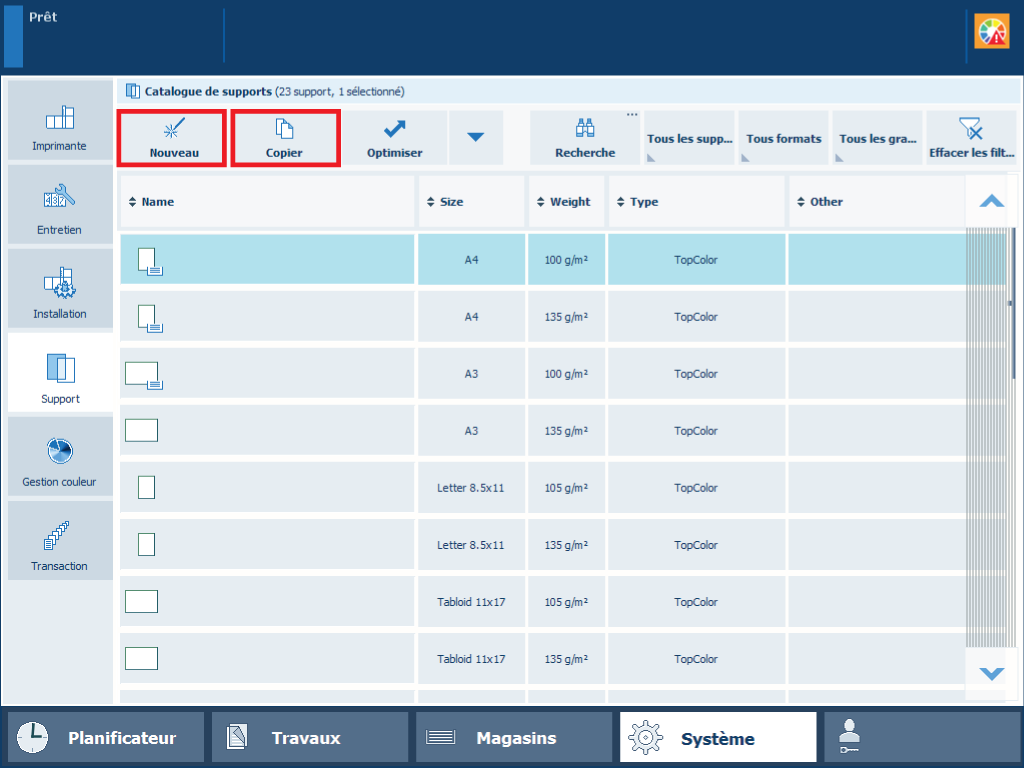Click the Nouveau media button
The height and width of the screenshot is (768, 1024).
[x=173, y=138]
